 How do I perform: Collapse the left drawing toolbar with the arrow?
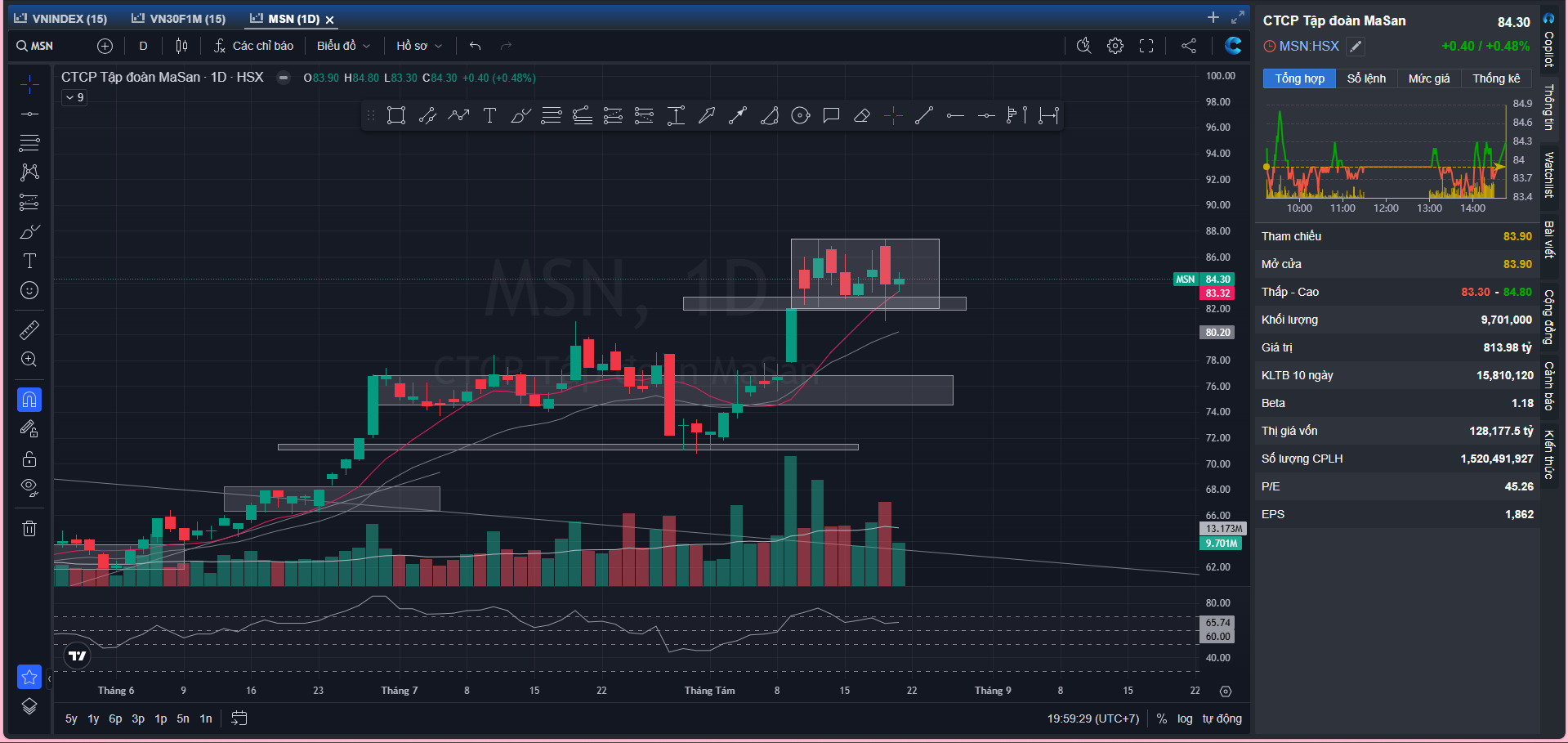[49, 678]
